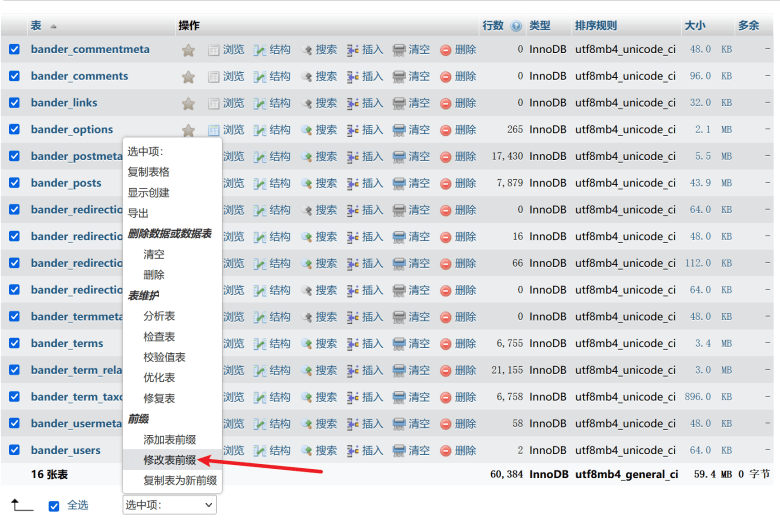Click the structure icon in bander_posts row
Viewport: 780px width, 527px height.
click(260, 184)
